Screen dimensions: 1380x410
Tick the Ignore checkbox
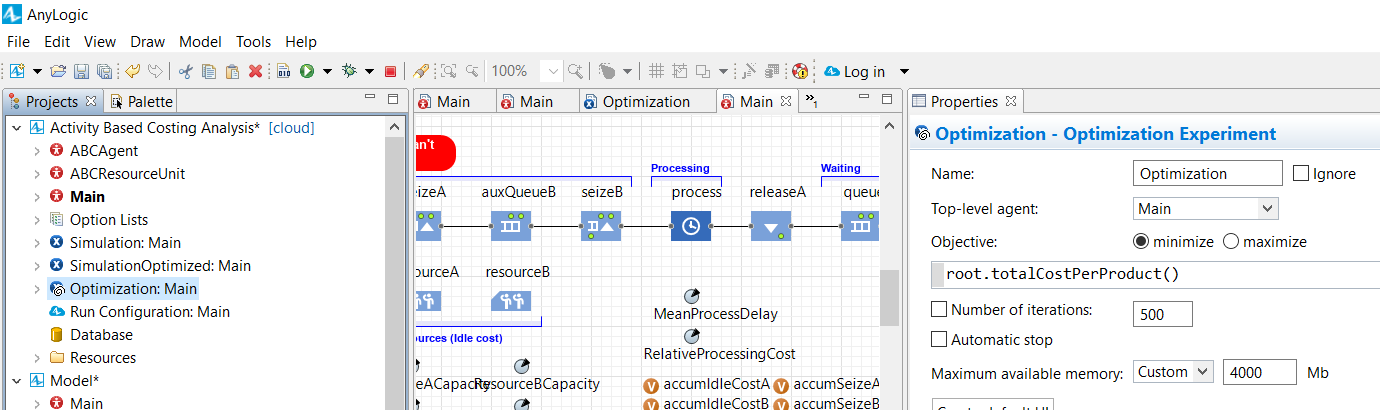(x=1301, y=173)
